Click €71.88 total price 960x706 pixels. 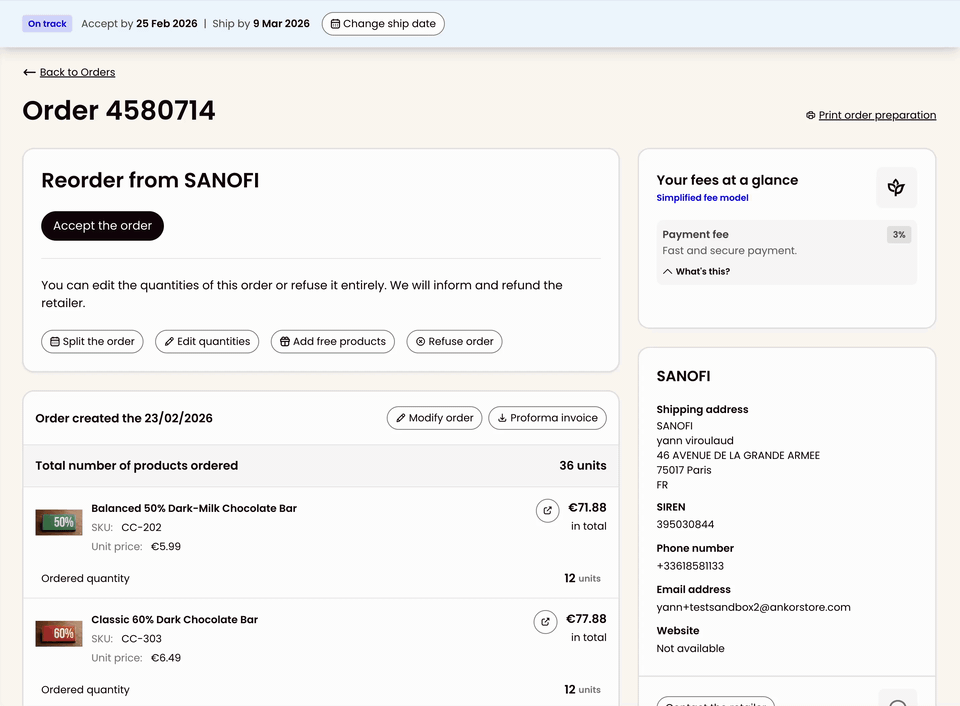click(x=587, y=508)
